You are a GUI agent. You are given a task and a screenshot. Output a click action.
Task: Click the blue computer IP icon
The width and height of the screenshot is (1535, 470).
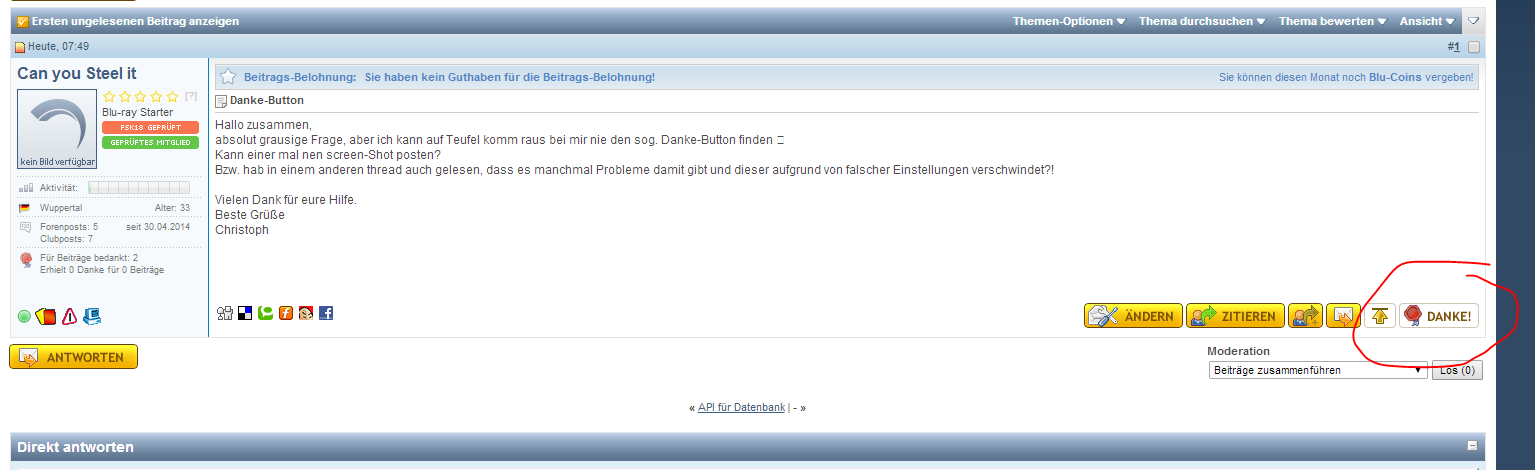click(x=92, y=316)
